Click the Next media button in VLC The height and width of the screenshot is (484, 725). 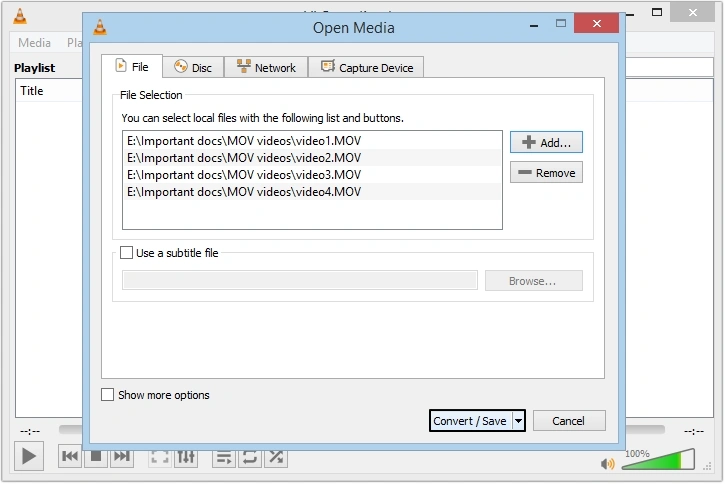122,457
